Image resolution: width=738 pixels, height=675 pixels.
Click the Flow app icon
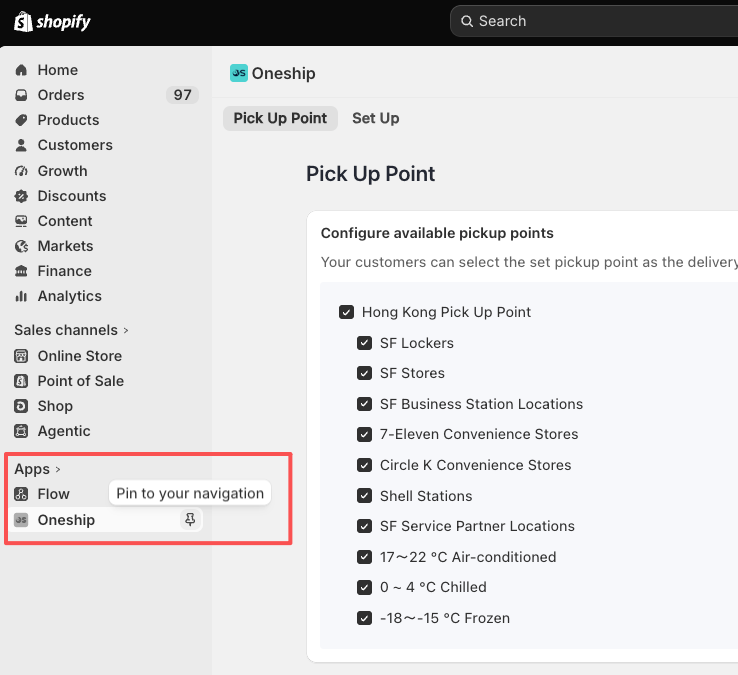click(21, 494)
